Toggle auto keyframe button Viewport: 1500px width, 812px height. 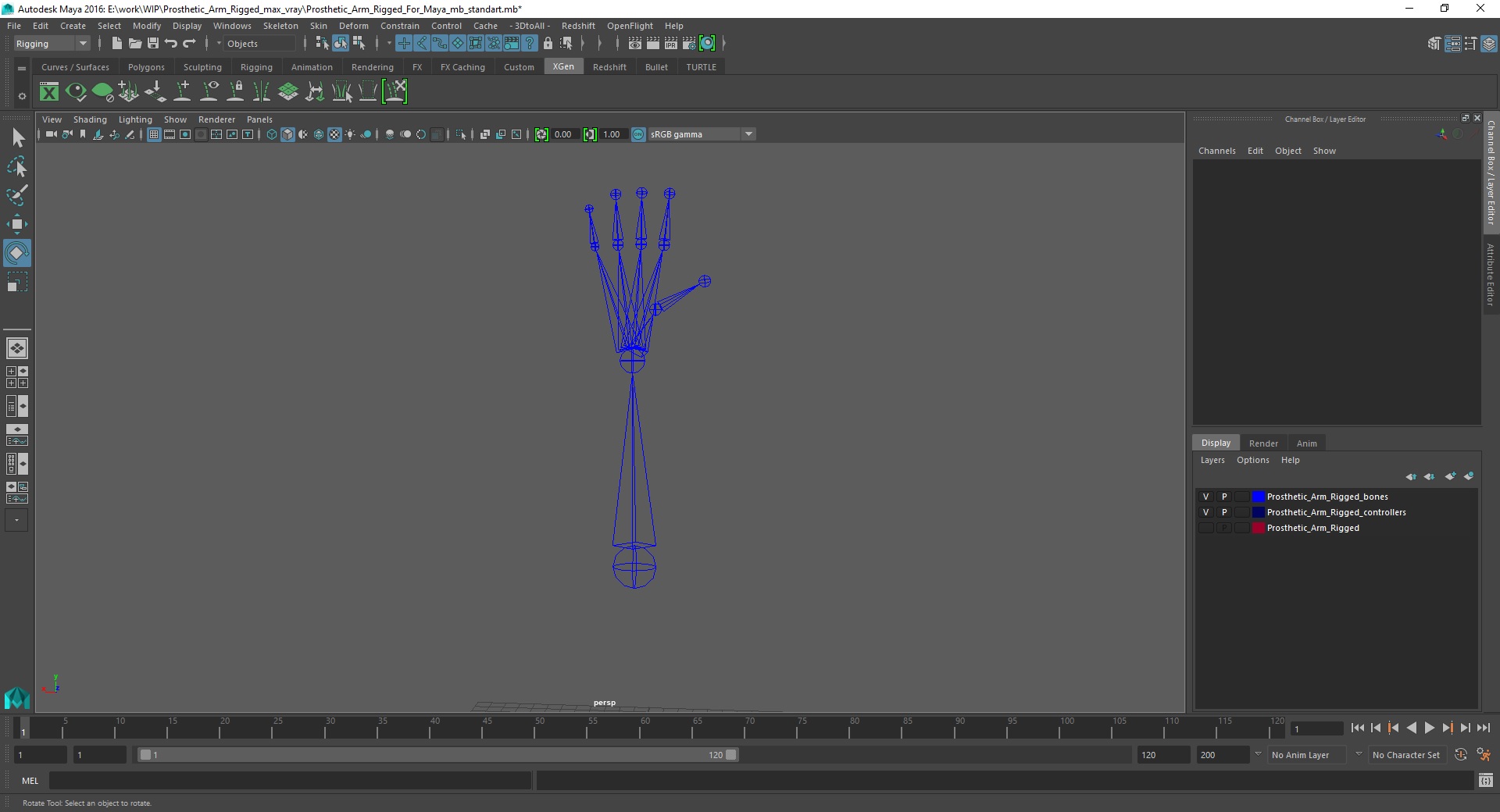(x=1461, y=755)
